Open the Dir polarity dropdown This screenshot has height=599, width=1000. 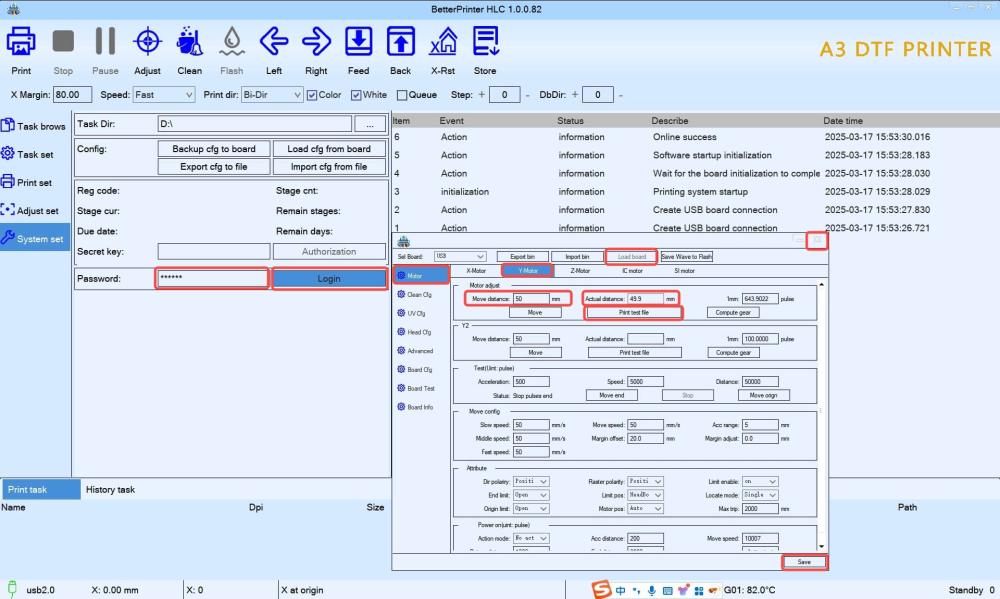531,482
